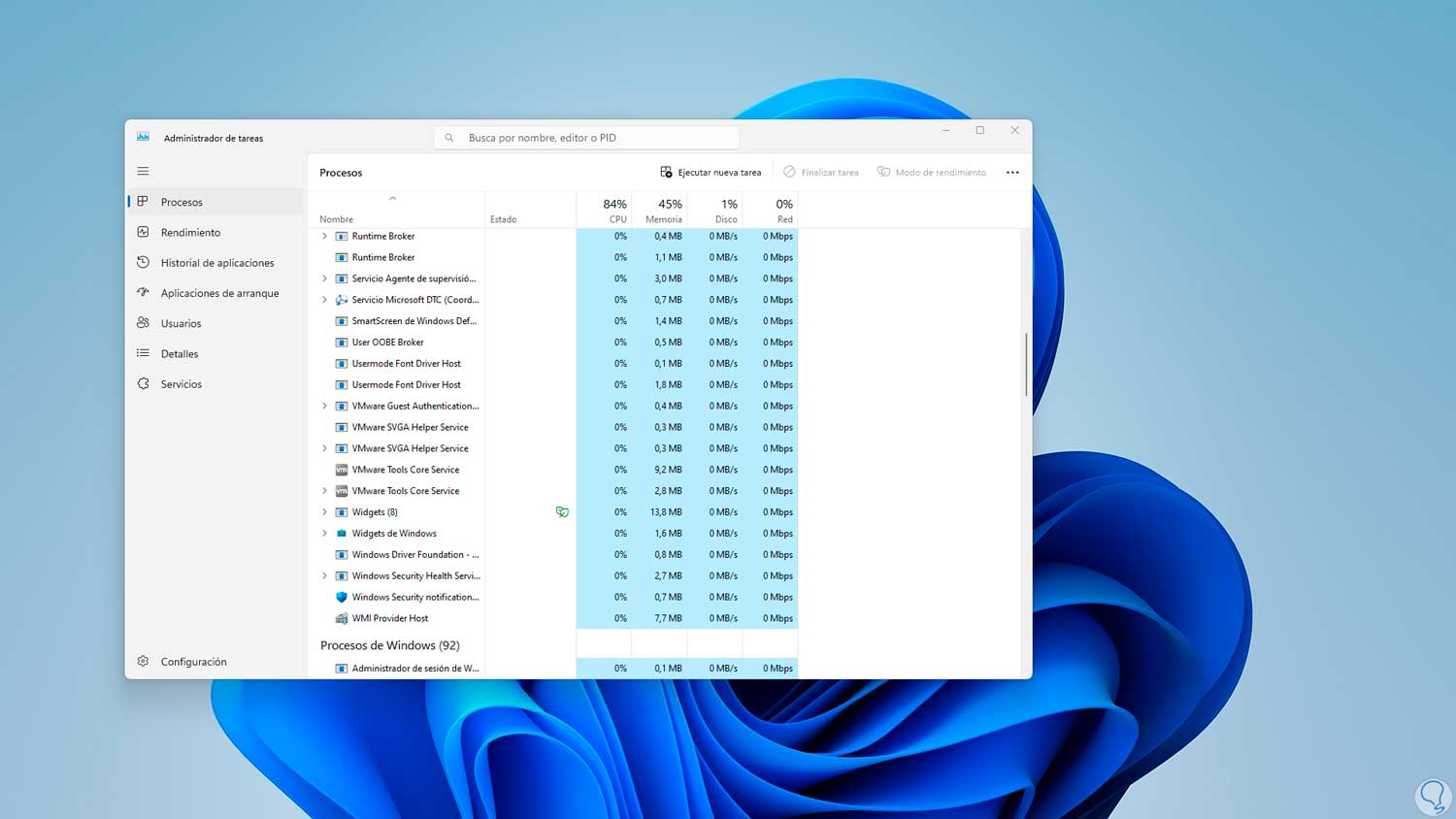Click the process list vertical scrollbar thumb
This screenshot has height=819, width=1456.
coord(1026,364)
